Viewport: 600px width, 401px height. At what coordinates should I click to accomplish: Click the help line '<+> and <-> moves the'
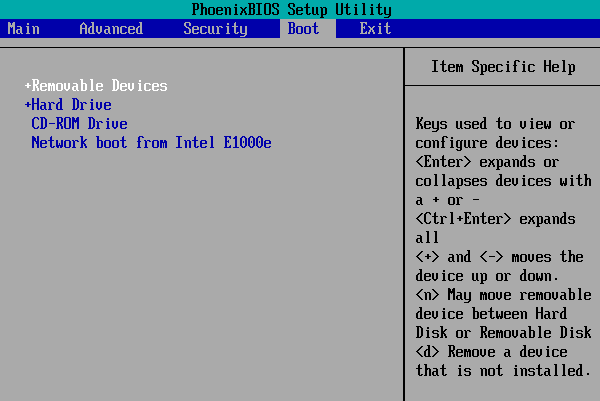[499, 257]
